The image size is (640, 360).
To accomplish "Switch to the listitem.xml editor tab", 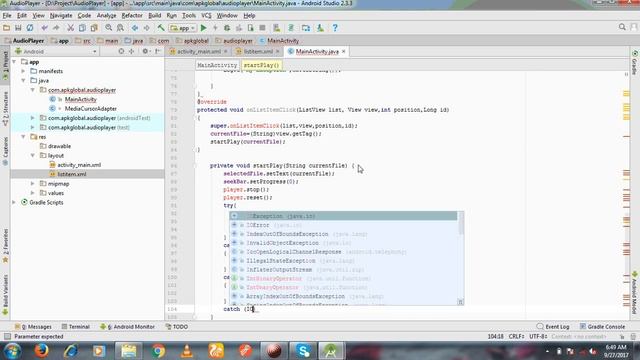I will 258,51.
